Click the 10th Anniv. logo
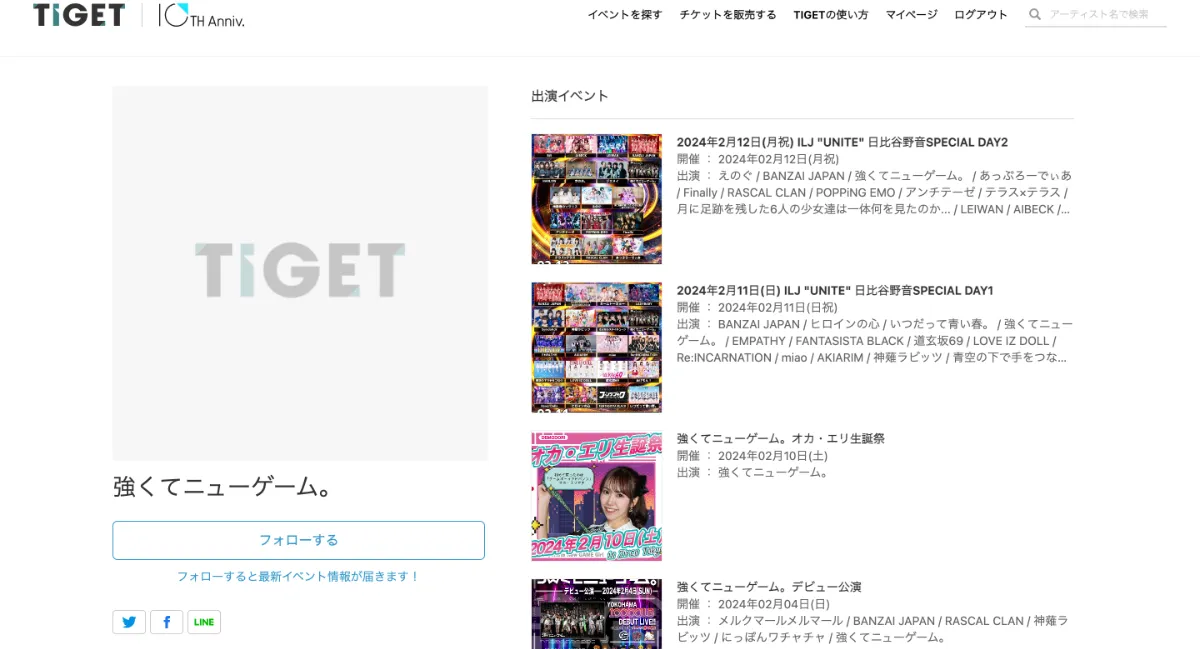This screenshot has height=649, width=1200. coord(201,15)
